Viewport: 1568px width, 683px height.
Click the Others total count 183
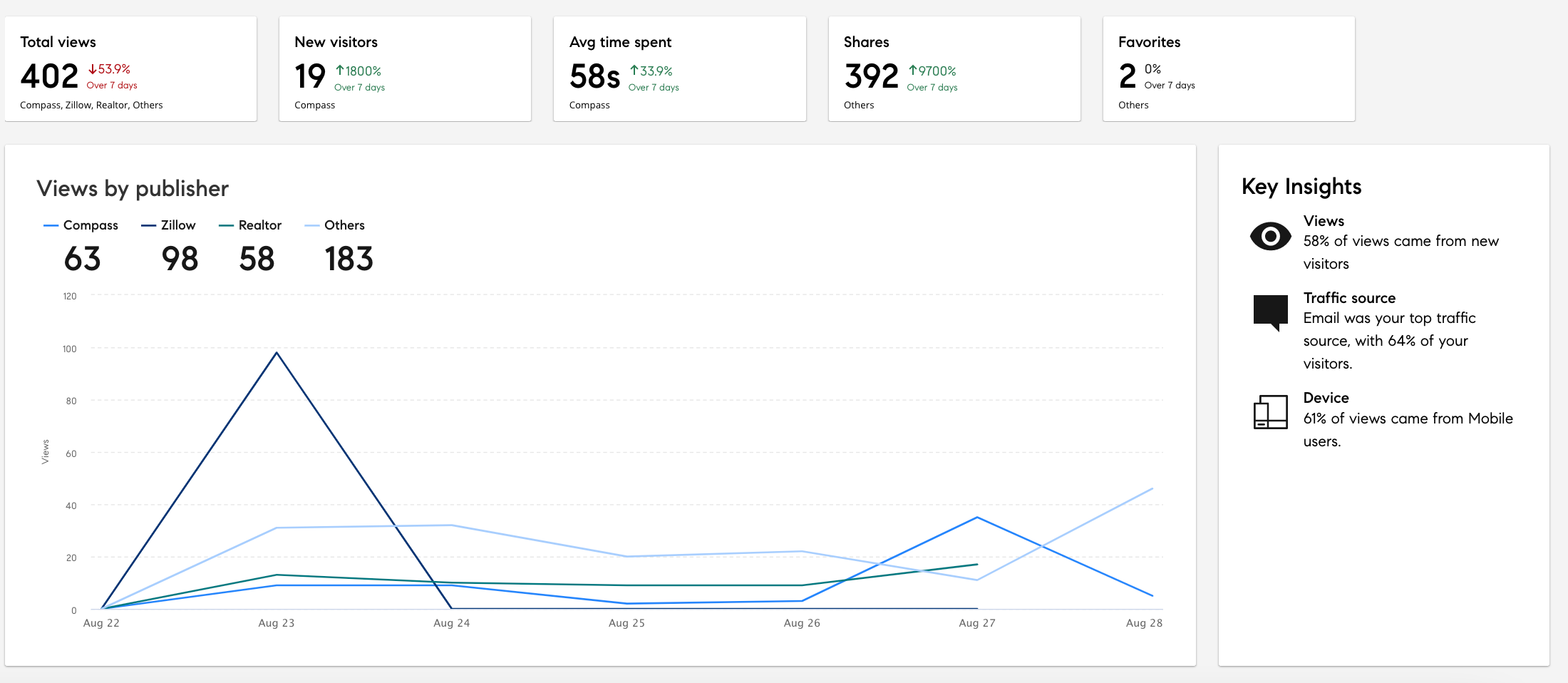click(x=349, y=259)
